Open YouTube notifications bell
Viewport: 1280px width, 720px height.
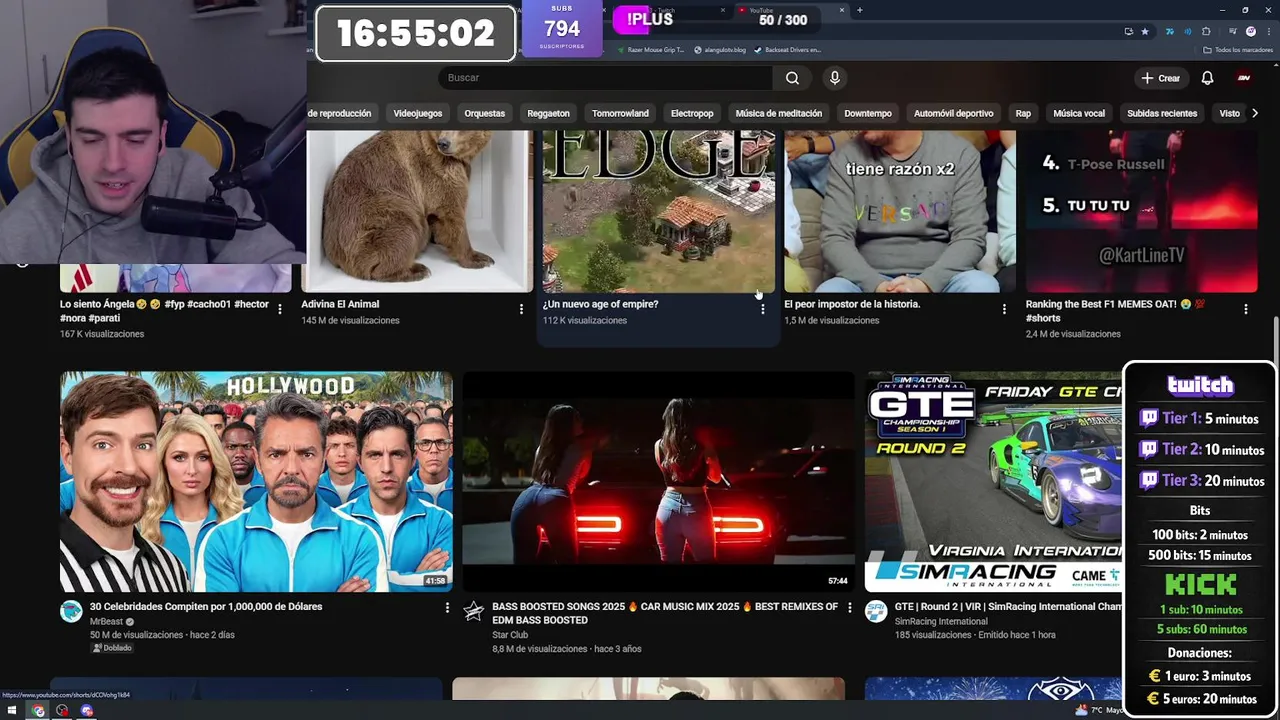point(1207,78)
